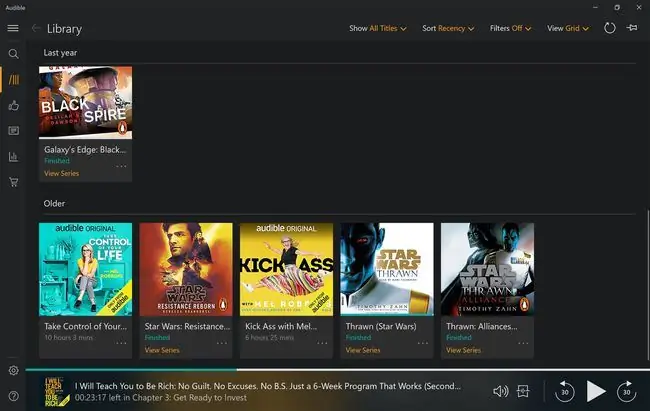Go back with the arrow beside Library
The height and width of the screenshot is (411, 650).
point(36,28)
